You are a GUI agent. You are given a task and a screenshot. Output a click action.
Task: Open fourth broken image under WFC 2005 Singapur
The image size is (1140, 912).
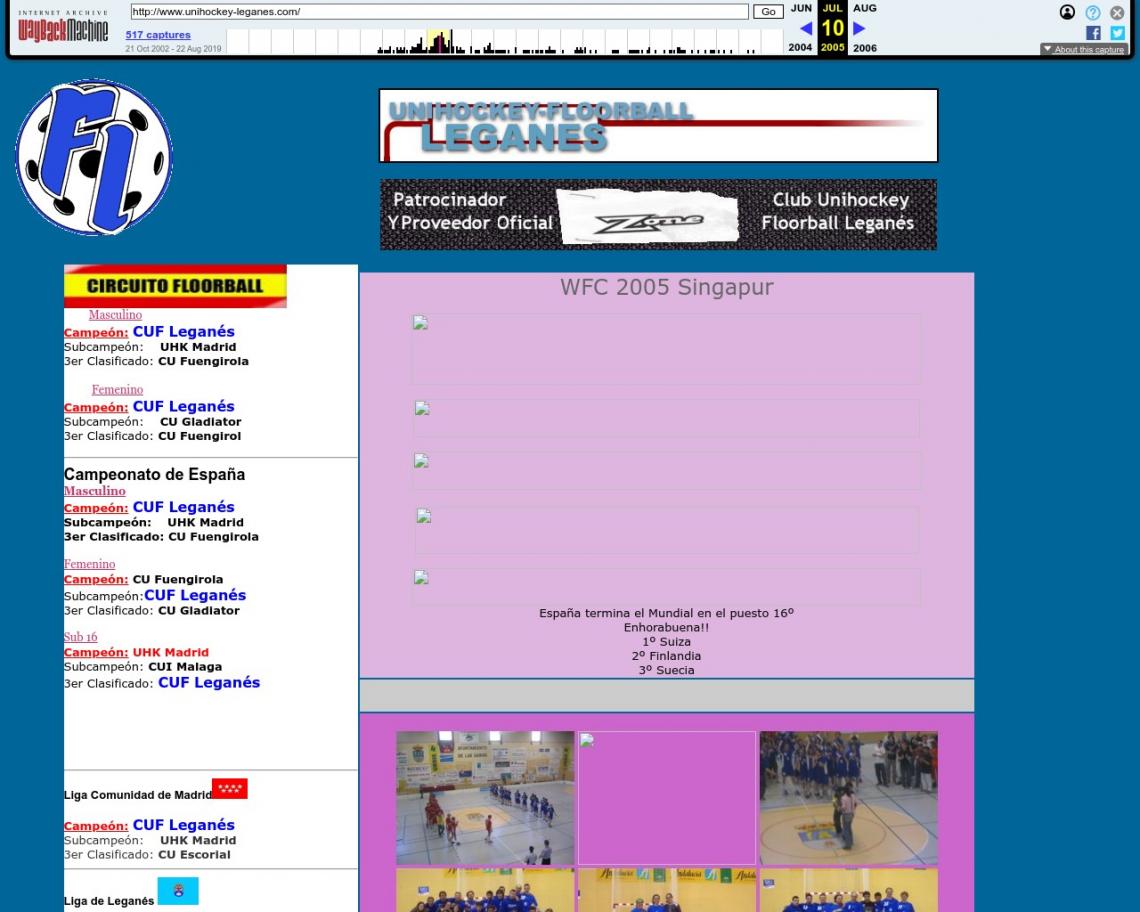(666, 530)
